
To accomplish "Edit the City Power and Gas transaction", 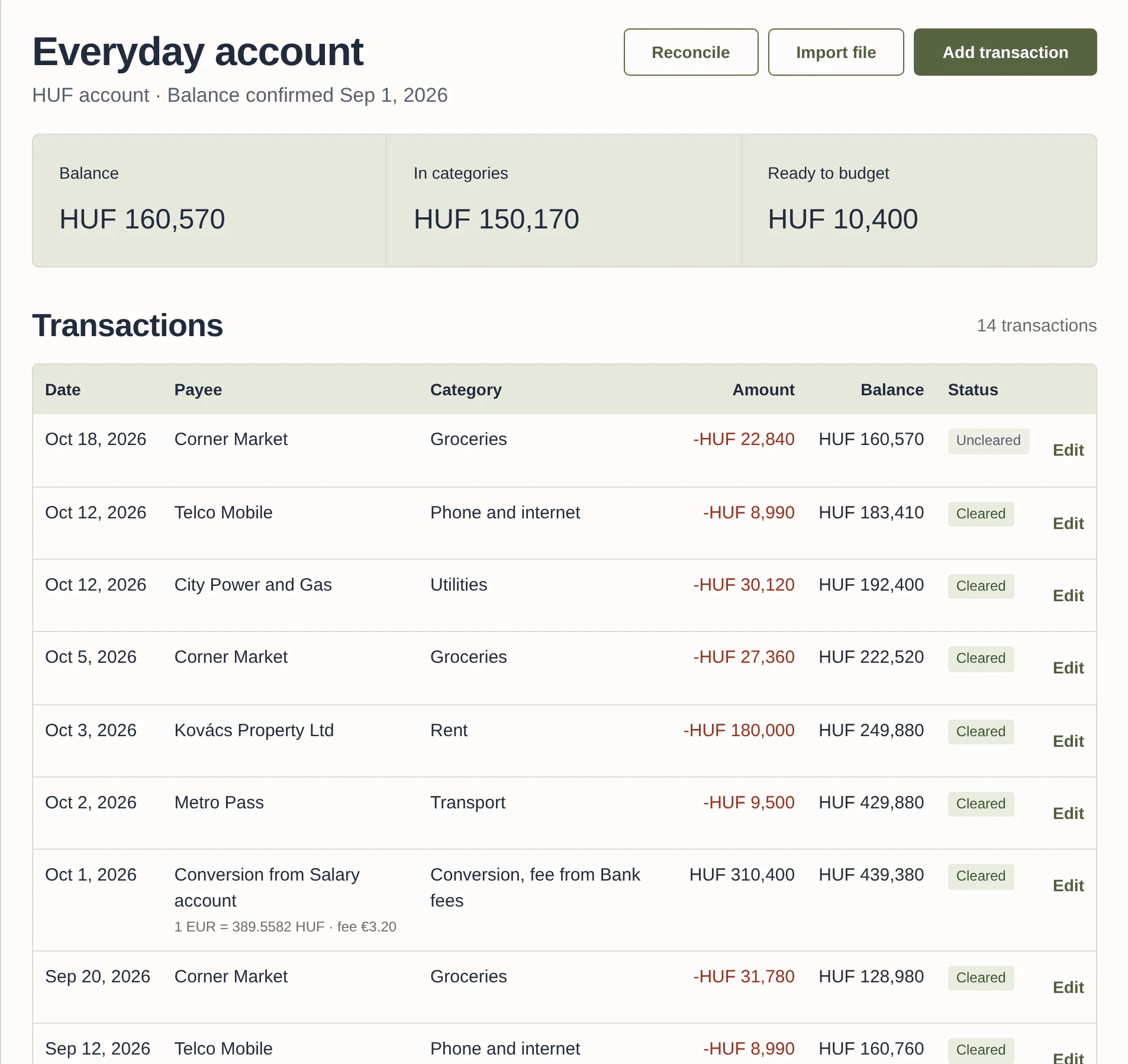I will click(1068, 596).
